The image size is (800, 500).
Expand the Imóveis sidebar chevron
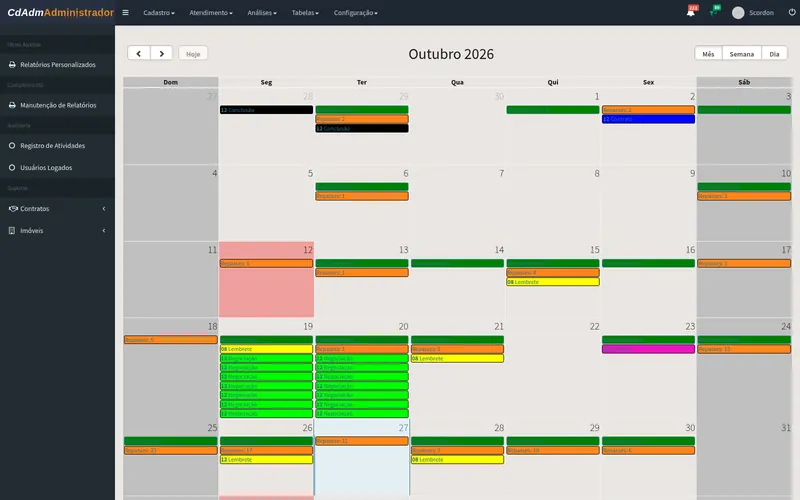pyautogui.click(x=104, y=231)
